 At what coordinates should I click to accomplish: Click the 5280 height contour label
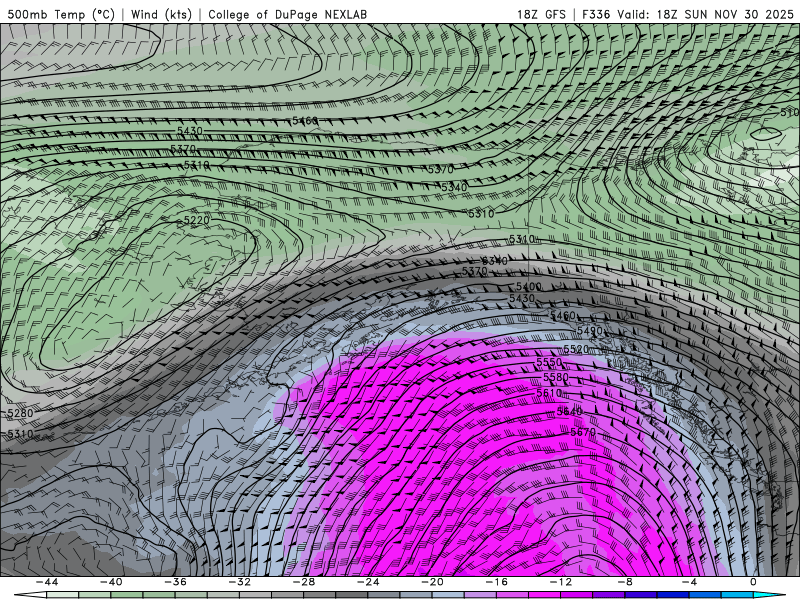tap(20, 413)
